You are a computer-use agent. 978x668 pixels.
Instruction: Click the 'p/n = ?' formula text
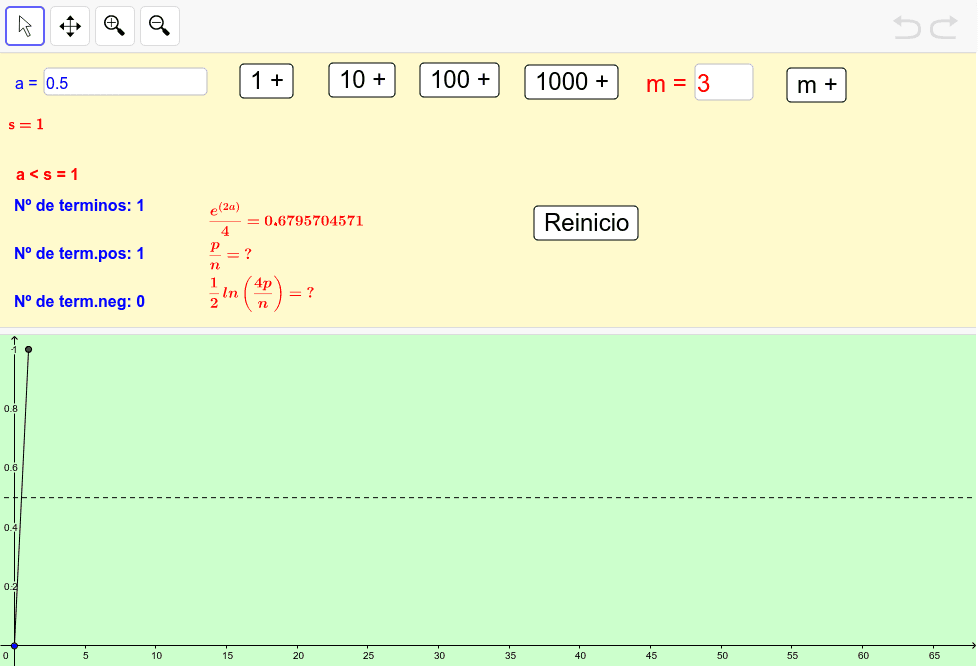[230, 254]
